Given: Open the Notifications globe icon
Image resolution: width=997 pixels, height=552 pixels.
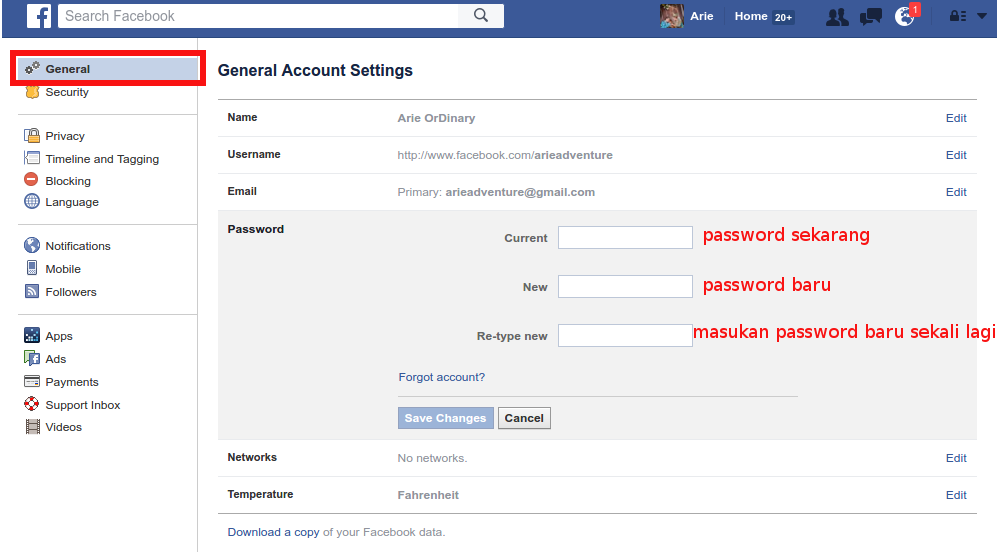Looking at the screenshot, I should click(x=904, y=17).
